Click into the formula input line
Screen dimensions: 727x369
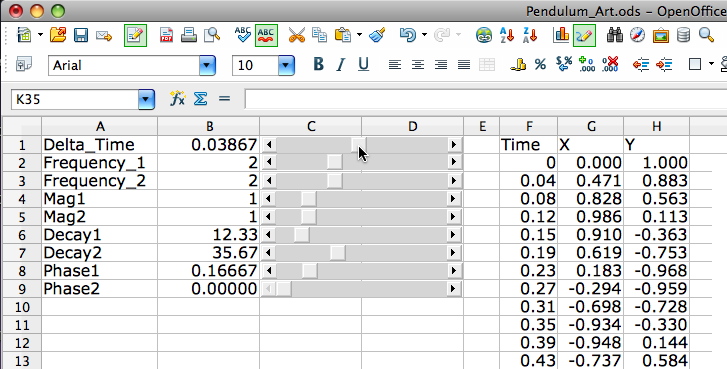pyautogui.click(x=485, y=99)
